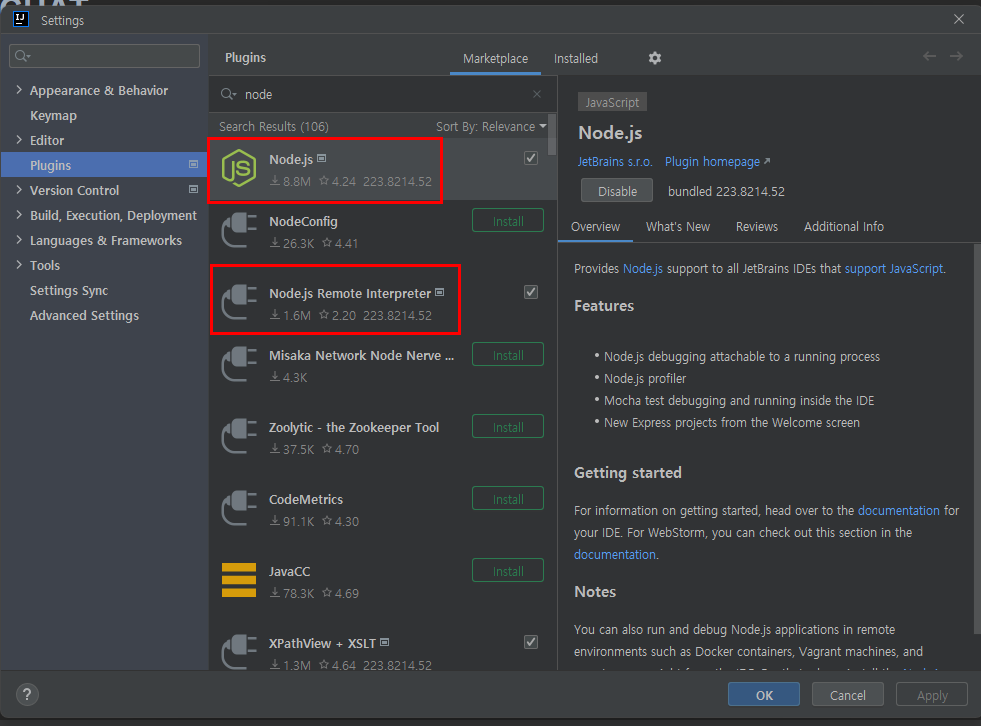Install the JavaCC plugin

click(x=508, y=571)
